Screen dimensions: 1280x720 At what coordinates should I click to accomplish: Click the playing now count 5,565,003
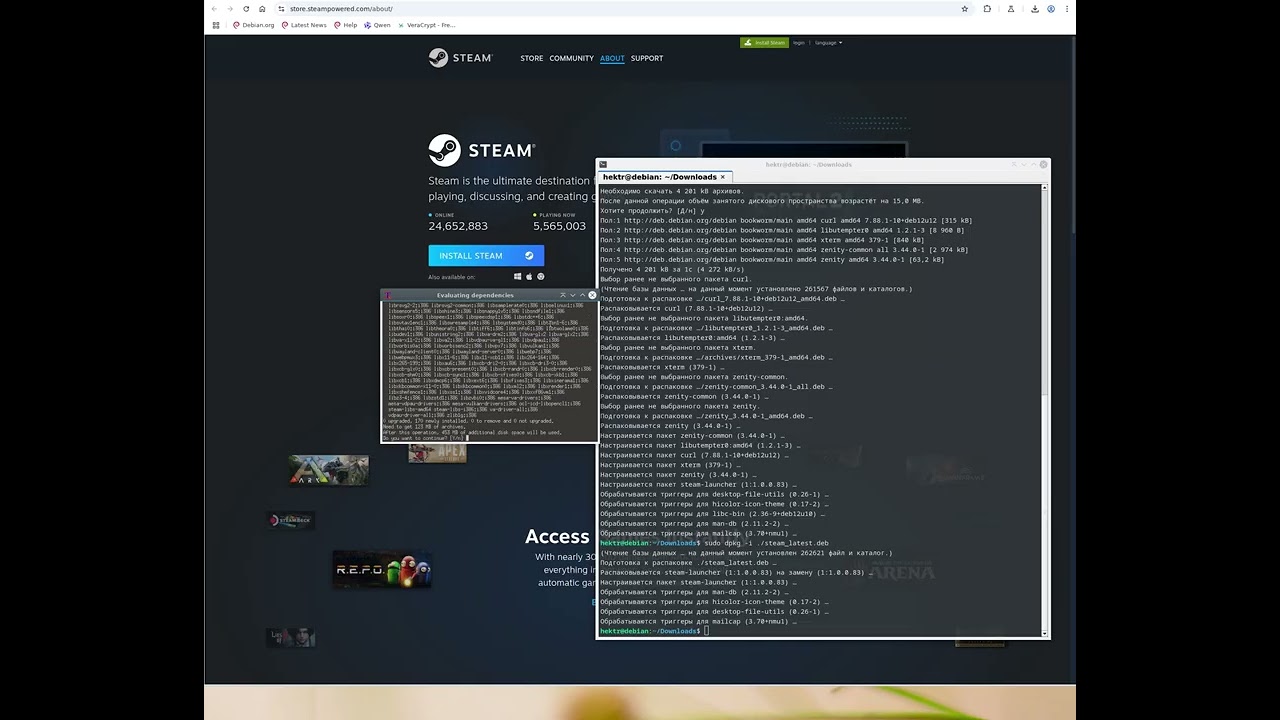click(559, 226)
